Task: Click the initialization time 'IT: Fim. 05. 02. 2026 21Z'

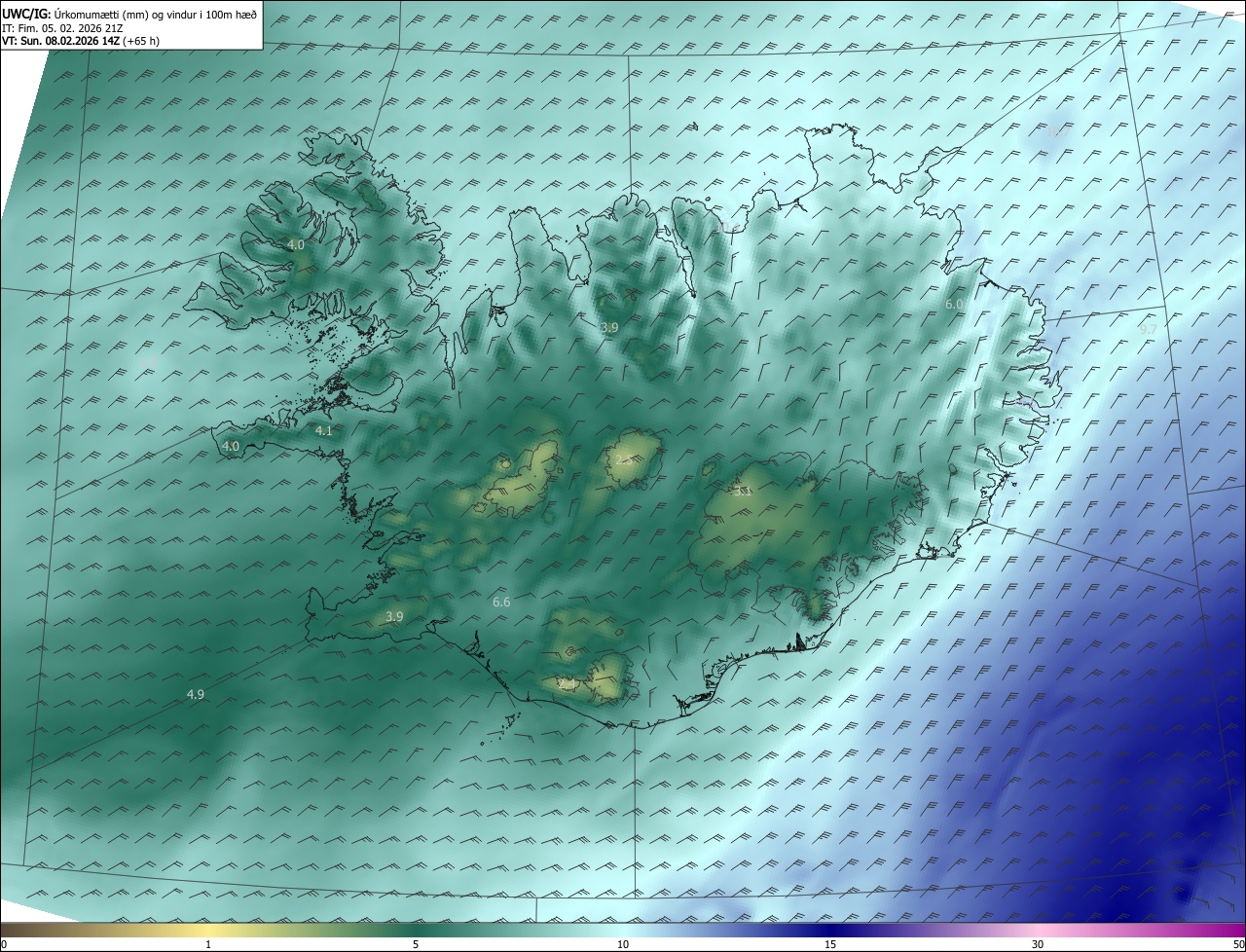Action: click(62, 27)
